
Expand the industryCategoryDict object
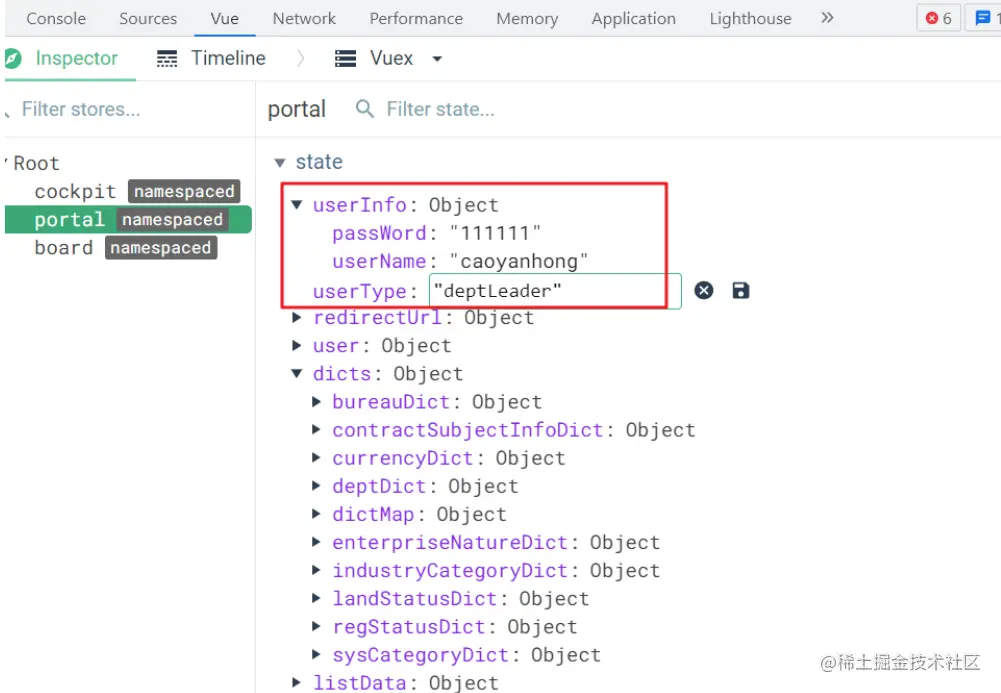click(316, 570)
